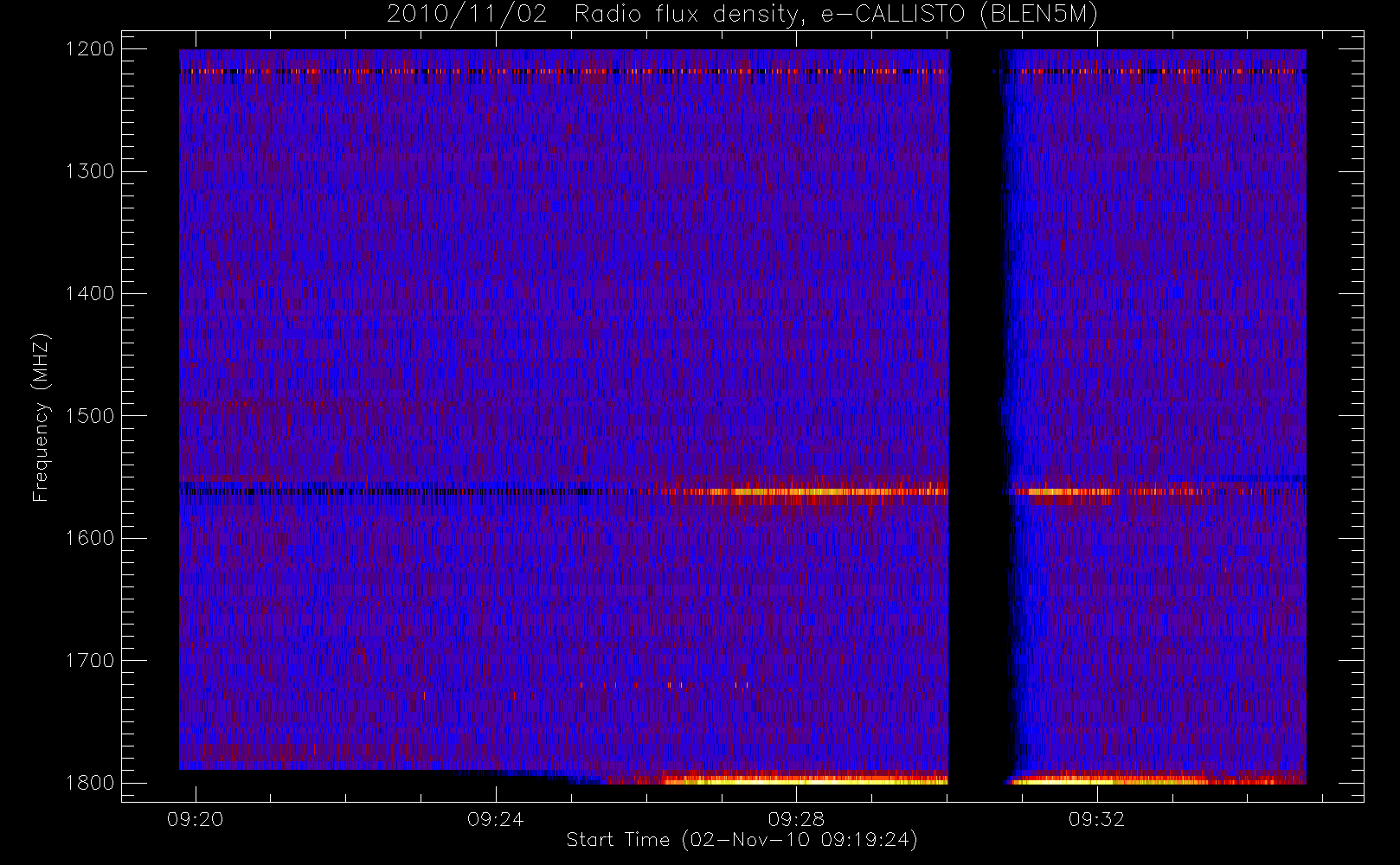
Task: Click the 1800 frequency tick label
Action: coord(90,782)
